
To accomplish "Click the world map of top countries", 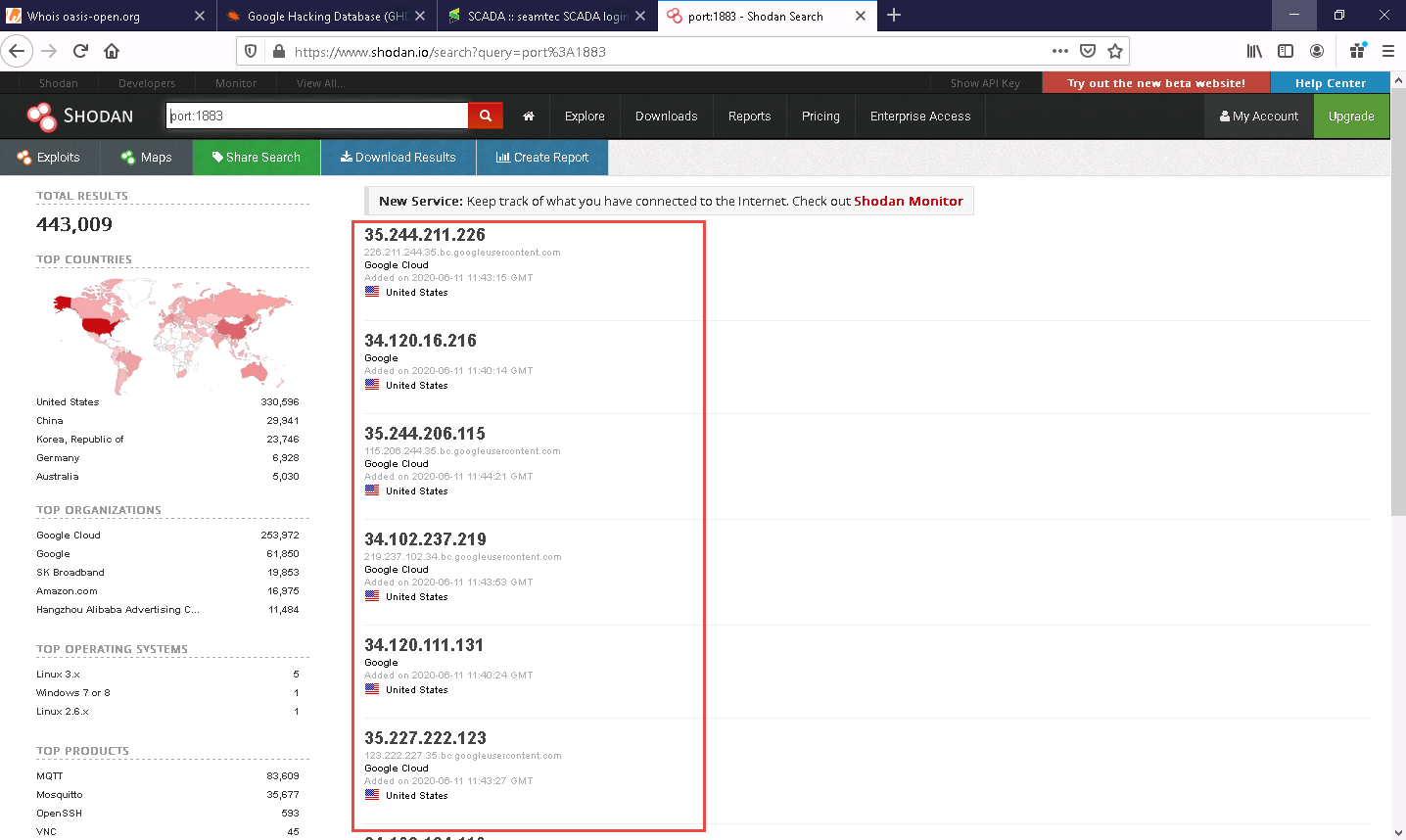I will (x=172, y=332).
